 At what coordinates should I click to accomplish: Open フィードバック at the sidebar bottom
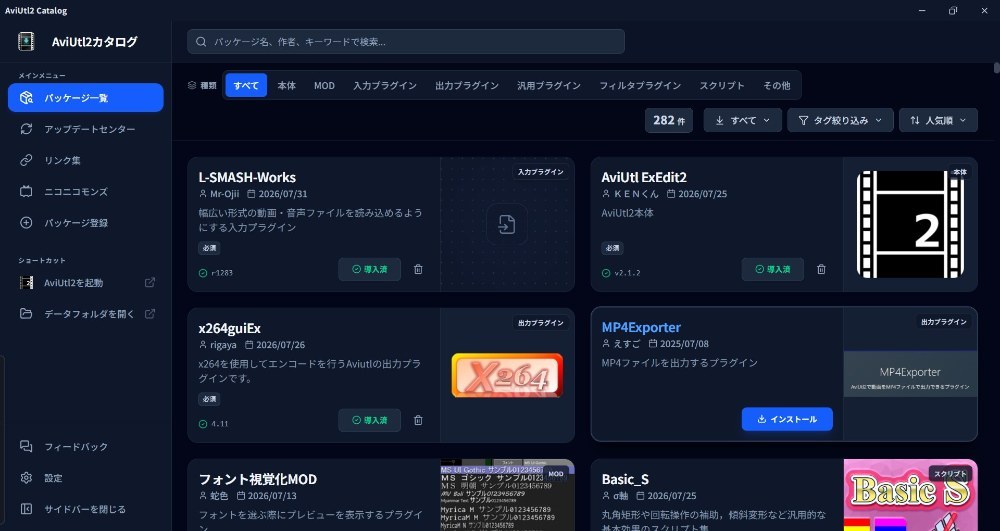pos(85,446)
